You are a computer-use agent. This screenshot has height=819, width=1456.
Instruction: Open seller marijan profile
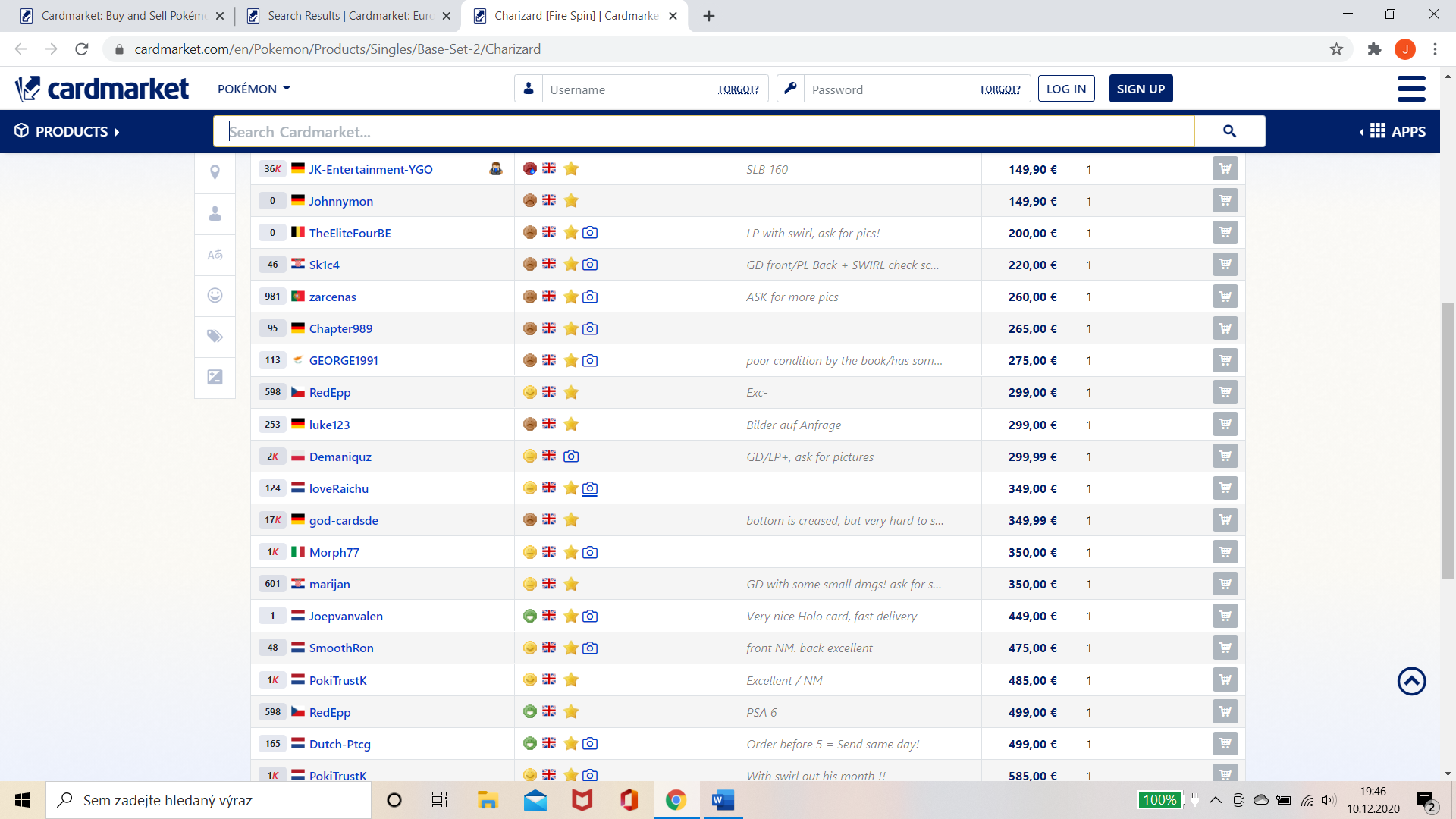pyautogui.click(x=329, y=584)
